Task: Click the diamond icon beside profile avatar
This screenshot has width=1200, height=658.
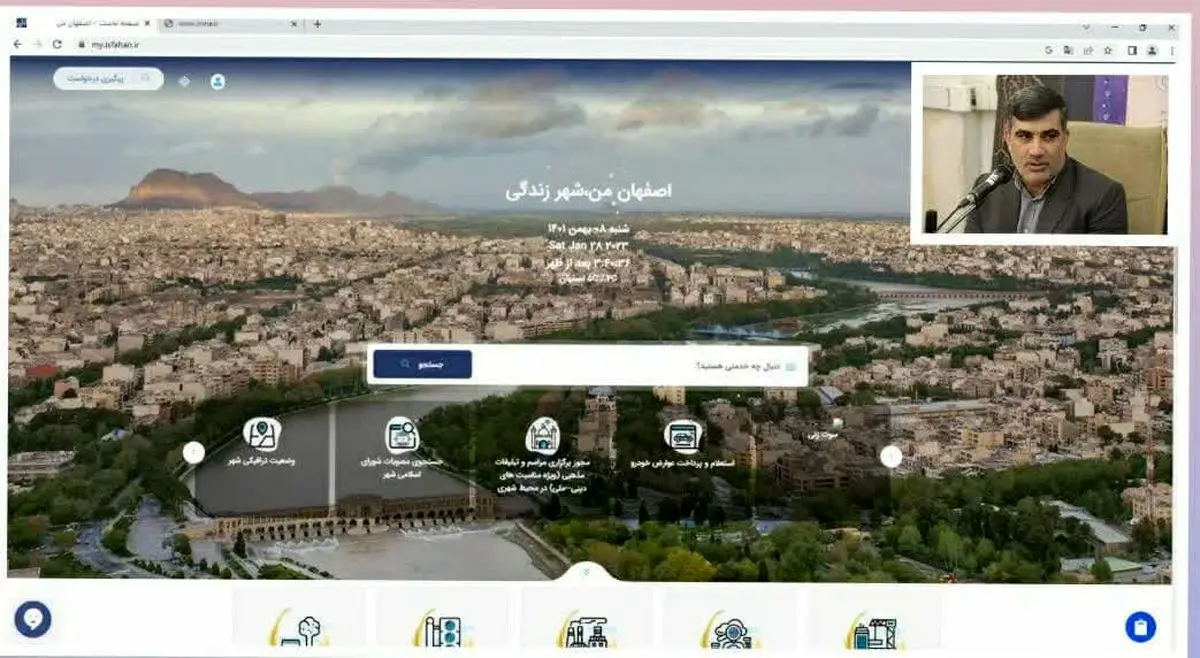Action: pyautogui.click(x=184, y=81)
